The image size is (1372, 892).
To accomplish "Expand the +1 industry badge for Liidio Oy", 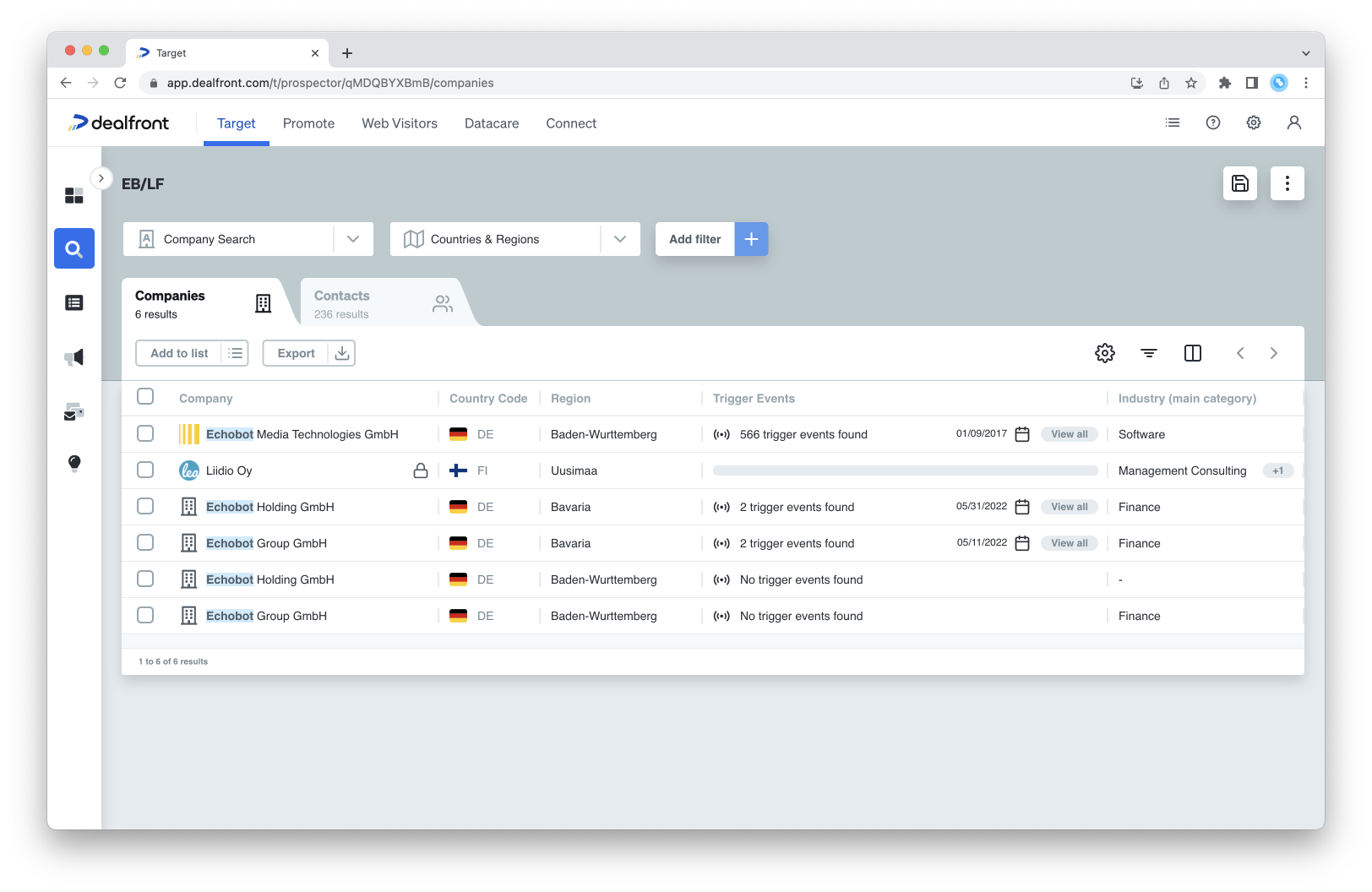I will 1278,470.
